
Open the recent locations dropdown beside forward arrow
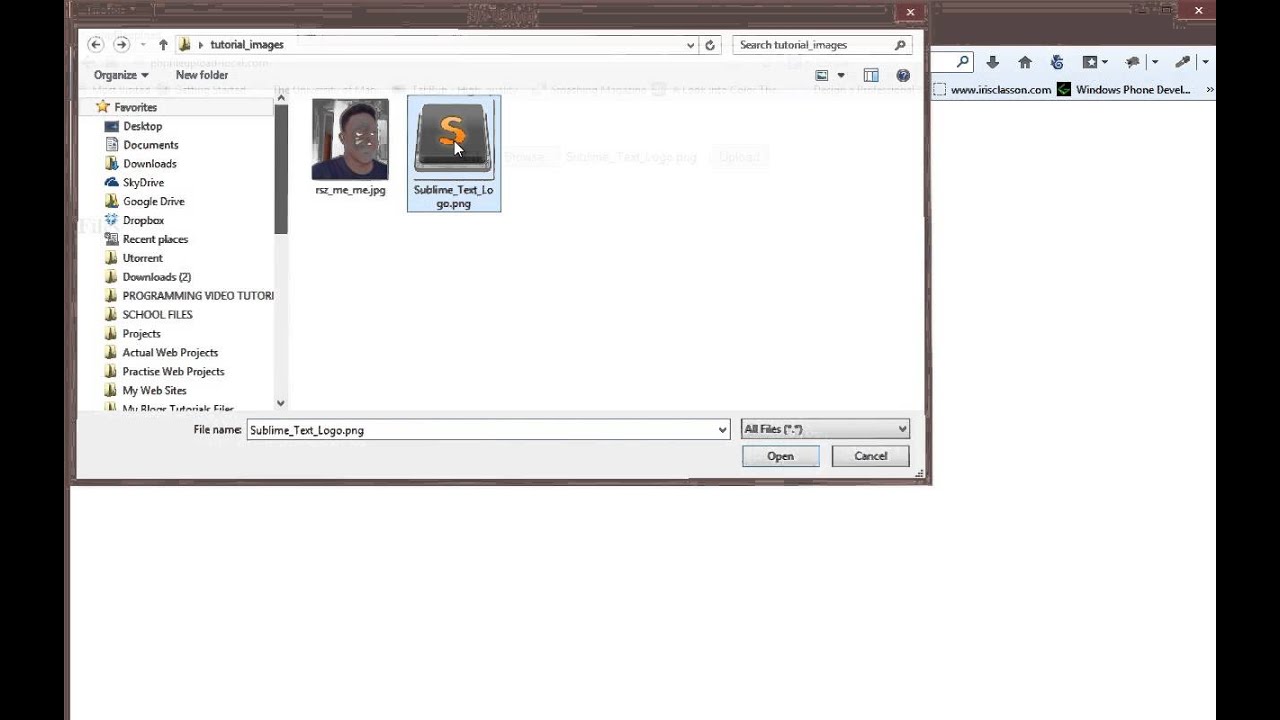pos(143,45)
